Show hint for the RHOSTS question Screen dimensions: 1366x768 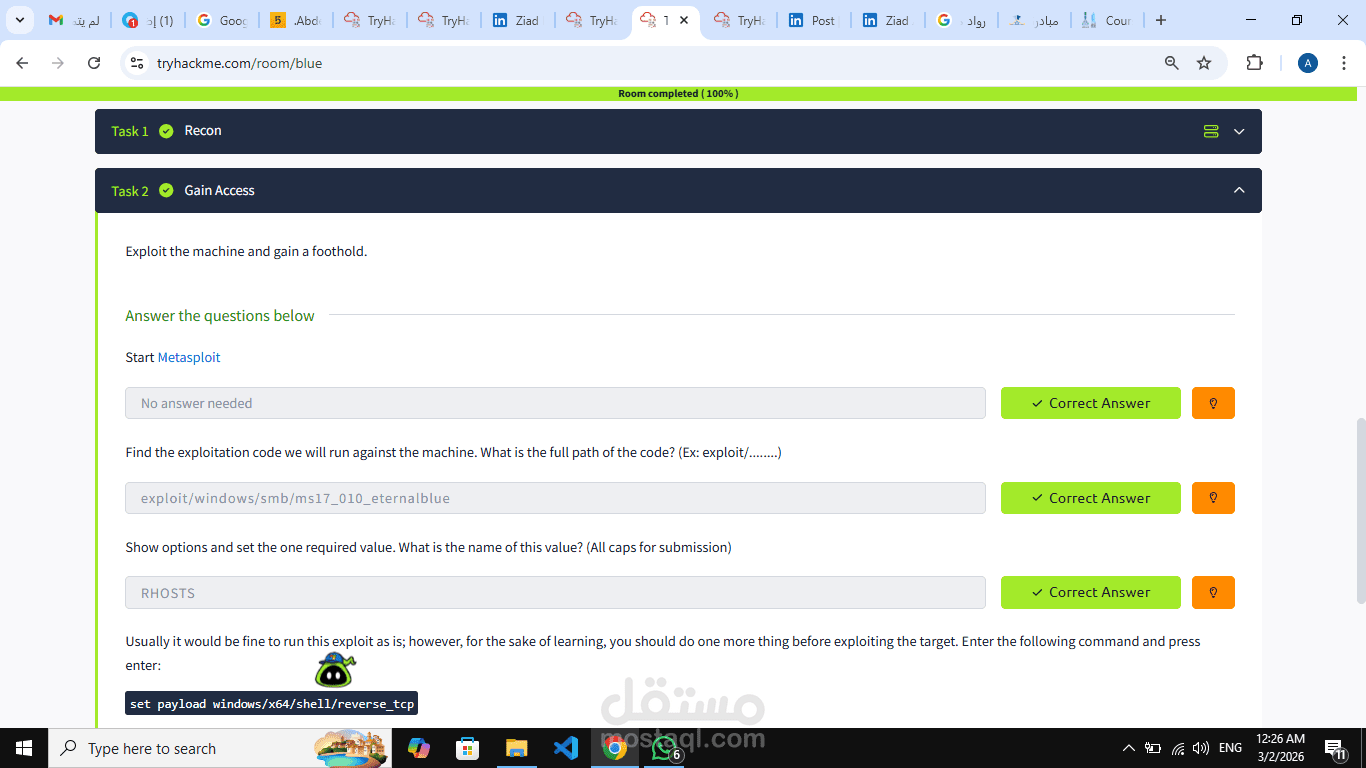[1213, 592]
